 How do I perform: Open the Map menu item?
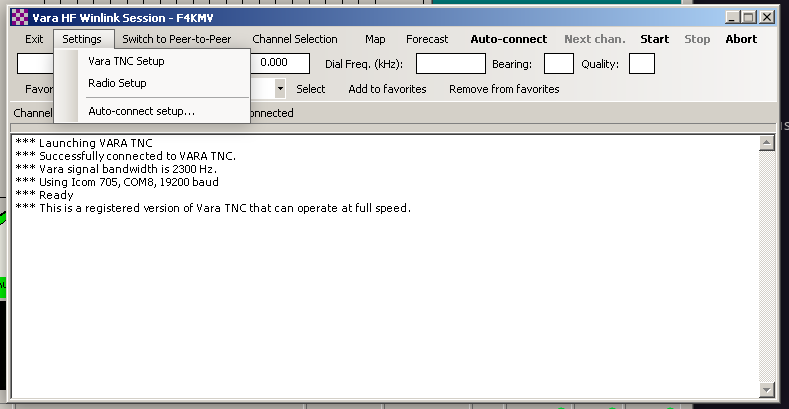pyautogui.click(x=375, y=39)
